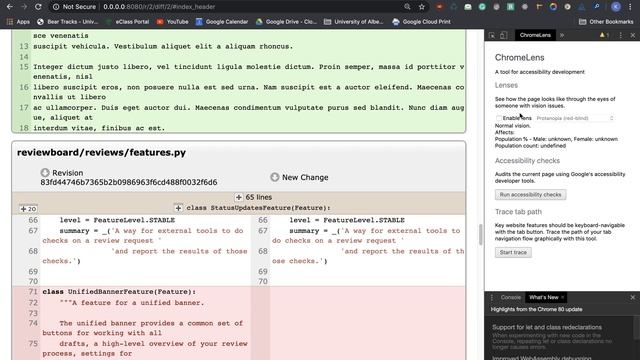Open the Google Cloud Print bookmark
This screenshot has height=360, width=640.
tap(422, 22)
